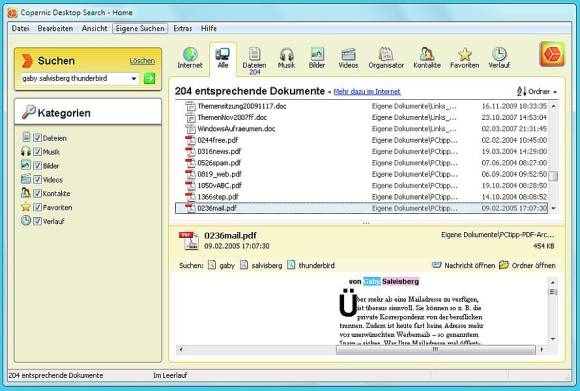Click the Dateien icon in Kategorien panel
580x391 pixels.
(26, 137)
